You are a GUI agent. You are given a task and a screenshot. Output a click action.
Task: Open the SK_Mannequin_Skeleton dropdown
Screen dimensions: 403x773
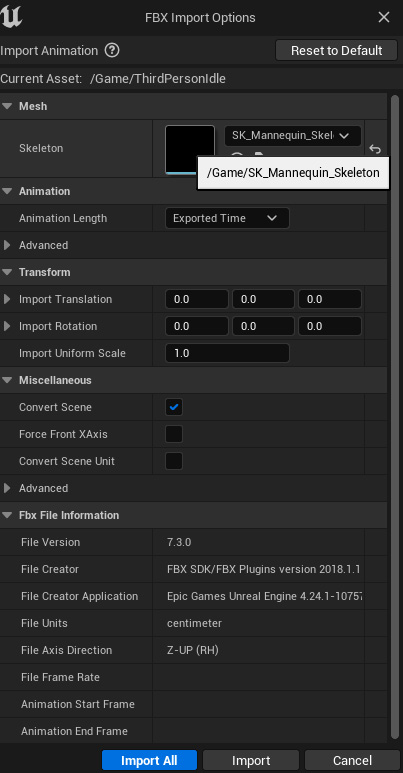(x=293, y=136)
